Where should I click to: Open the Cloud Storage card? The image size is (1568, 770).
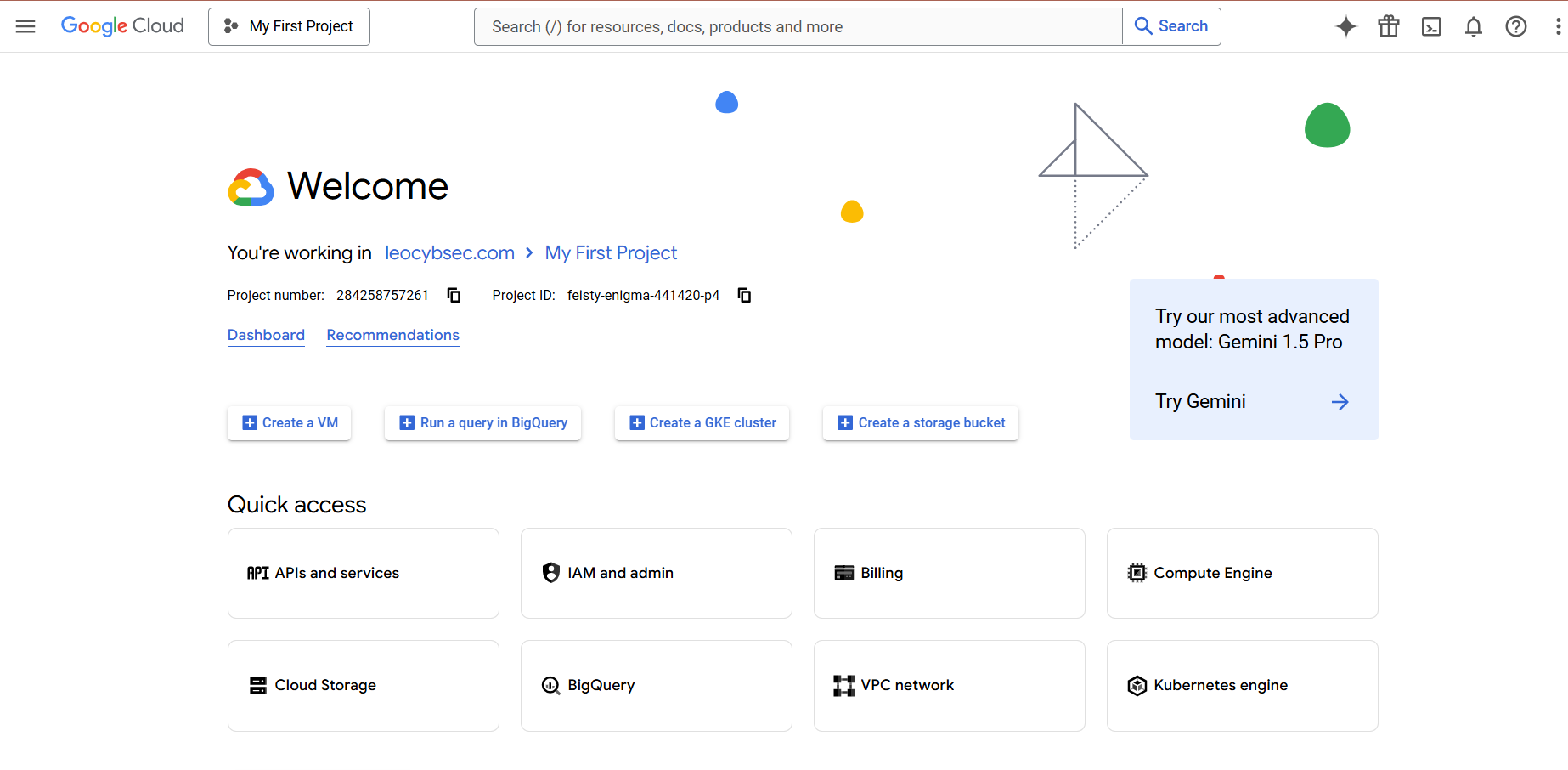coord(364,686)
